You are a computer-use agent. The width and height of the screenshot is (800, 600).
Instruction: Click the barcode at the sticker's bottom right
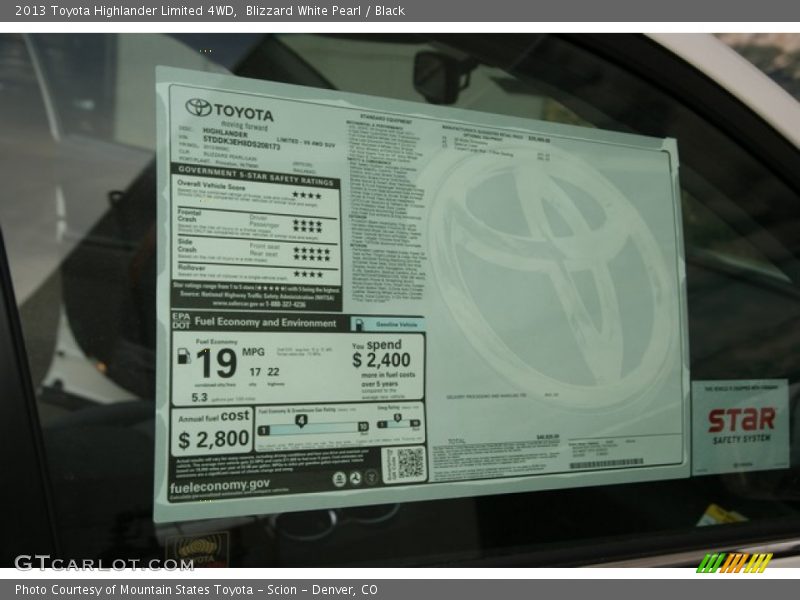coord(606,464)
